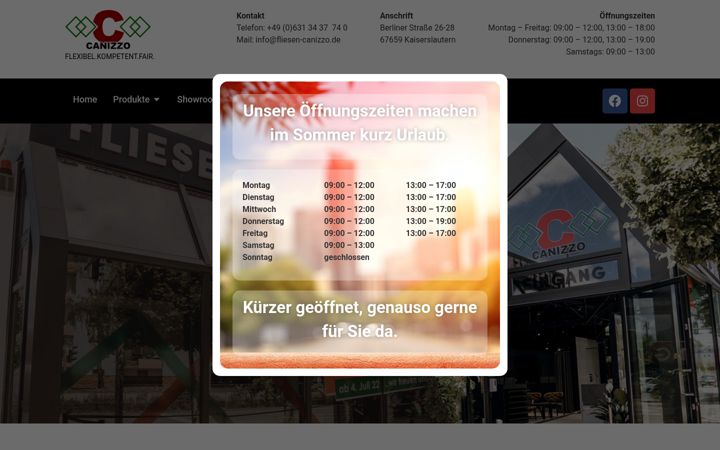Open the Facebook page icon
This screenshot has height=450, width=720.
click(x=615, y=101)
